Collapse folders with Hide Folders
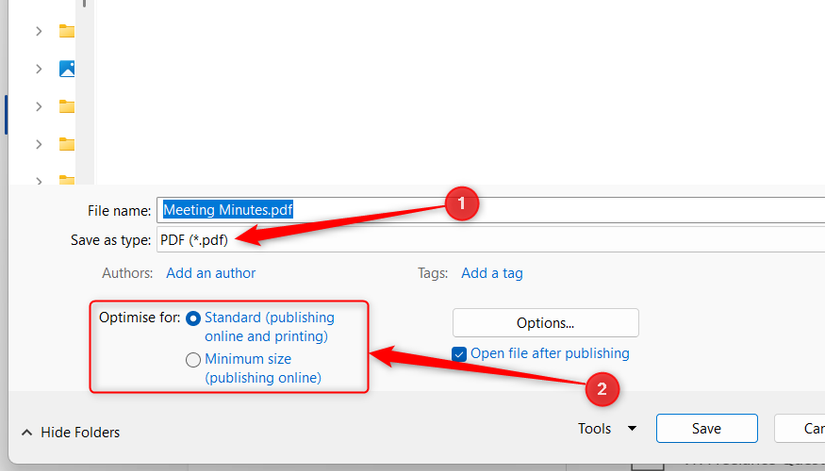This screenshot has width=825, height=471. 71,432
